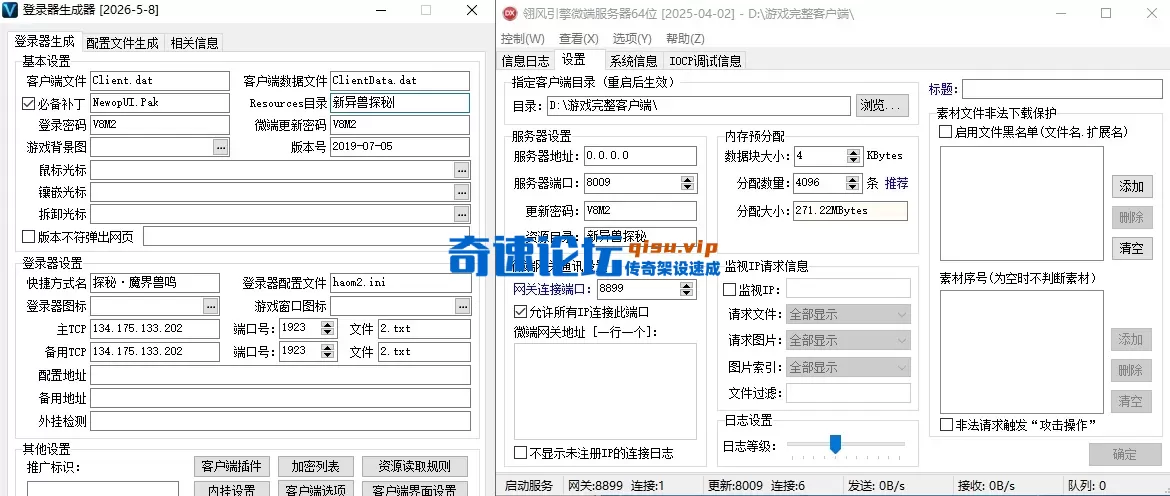The image size is (1170, 496).
Task: Click the 目录 path field
Action: (x=698, y=106)
